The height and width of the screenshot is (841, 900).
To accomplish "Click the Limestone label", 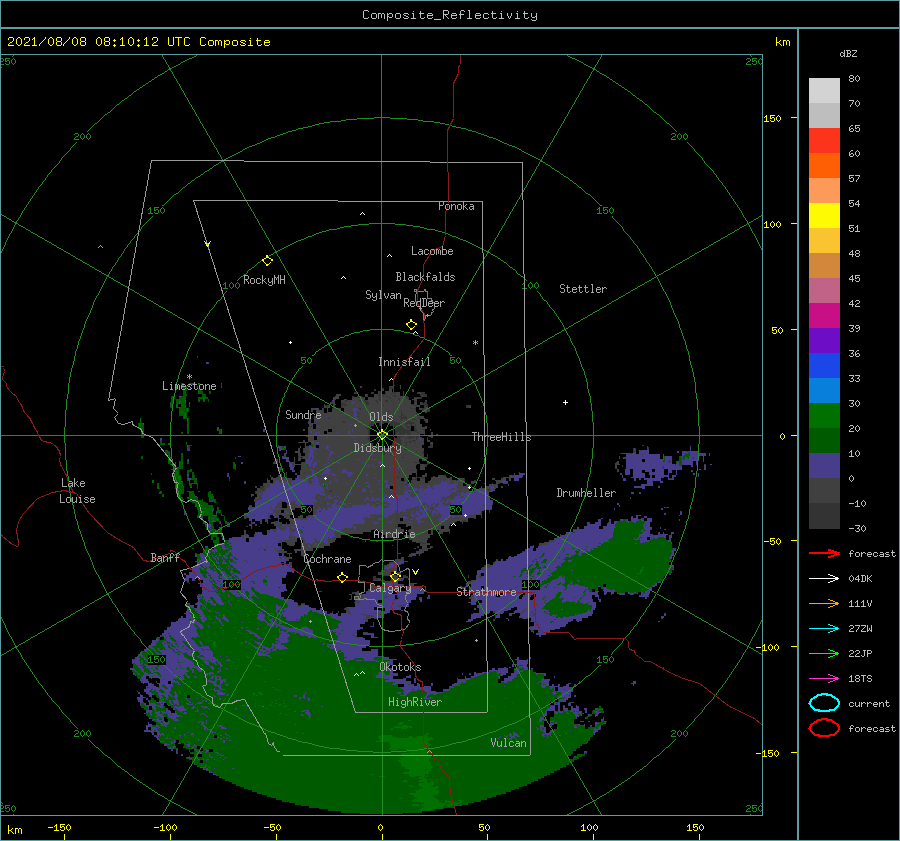I will [x=189, y=386].
